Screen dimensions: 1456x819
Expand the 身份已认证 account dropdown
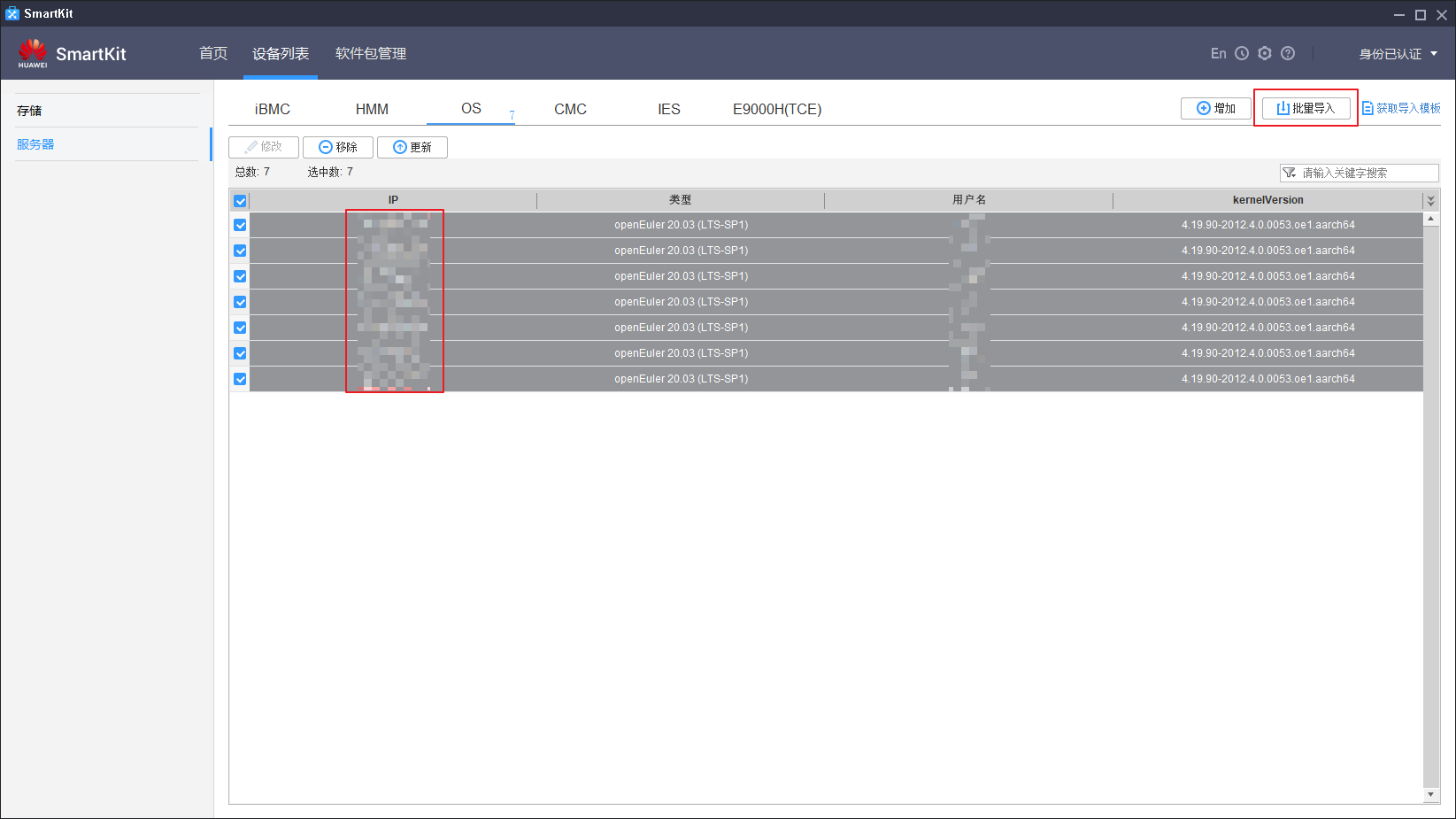[x=1398, y=54]
